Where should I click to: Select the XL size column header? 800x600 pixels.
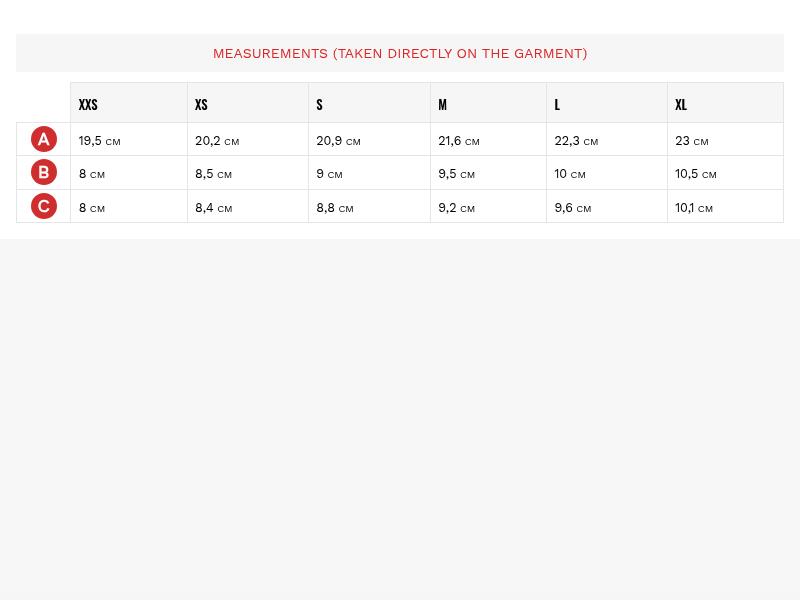(681, 104)
